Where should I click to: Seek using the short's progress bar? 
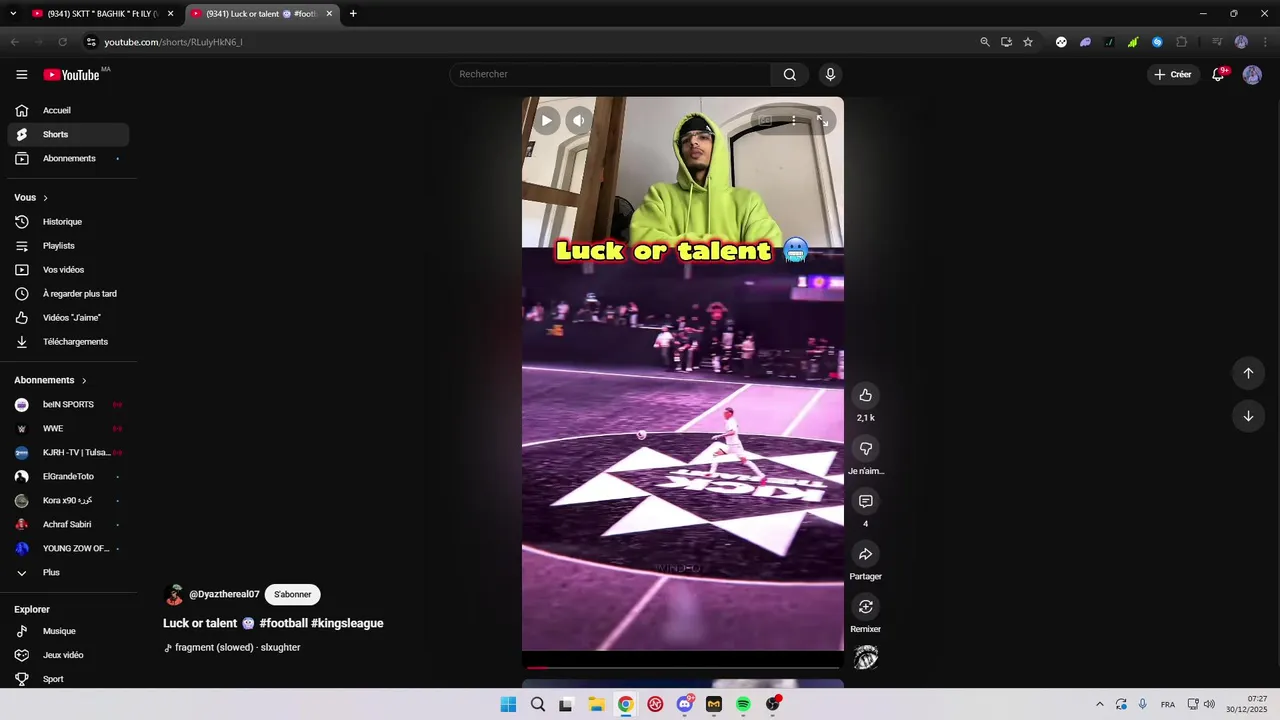click(683, 667)
